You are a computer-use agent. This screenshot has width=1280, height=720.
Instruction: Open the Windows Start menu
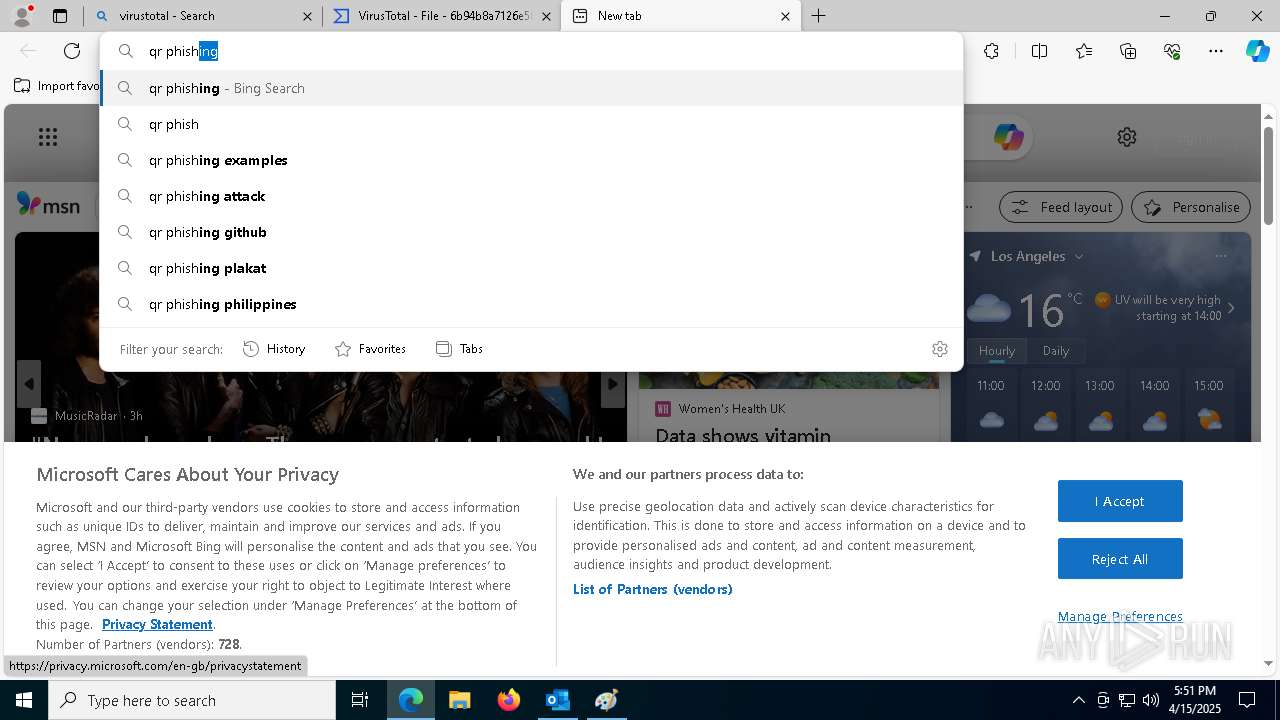[x=23, y=700]
